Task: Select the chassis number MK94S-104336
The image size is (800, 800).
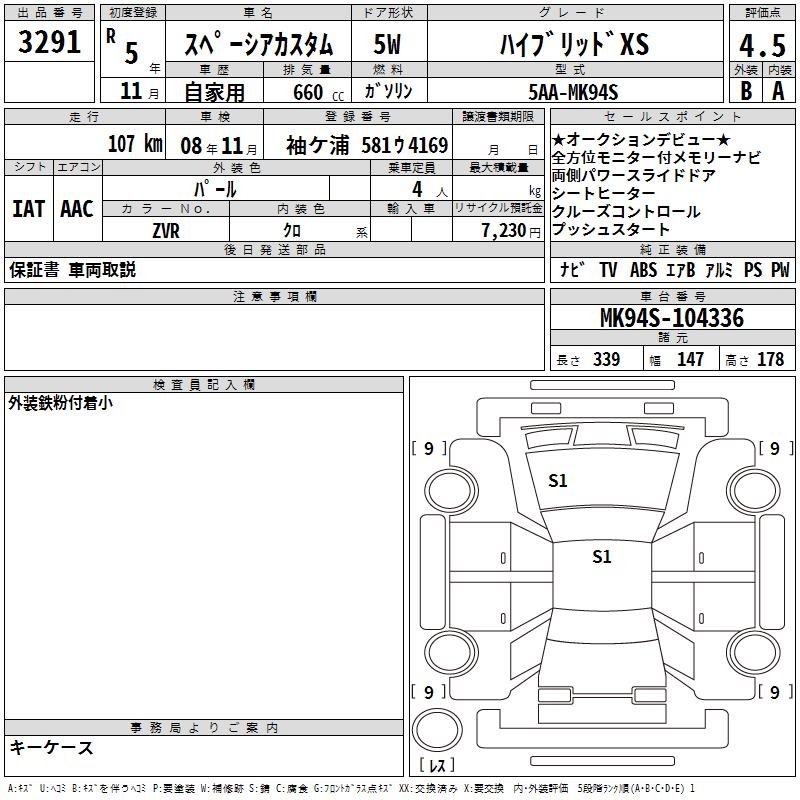Action: (672, 318)
